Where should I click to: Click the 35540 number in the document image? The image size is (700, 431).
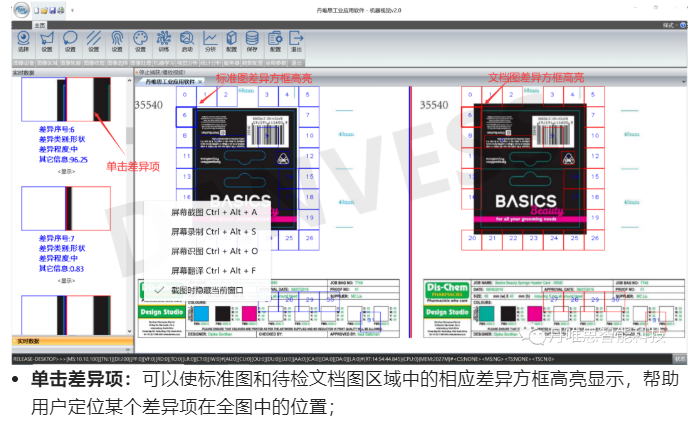click(x=434, y=105)
